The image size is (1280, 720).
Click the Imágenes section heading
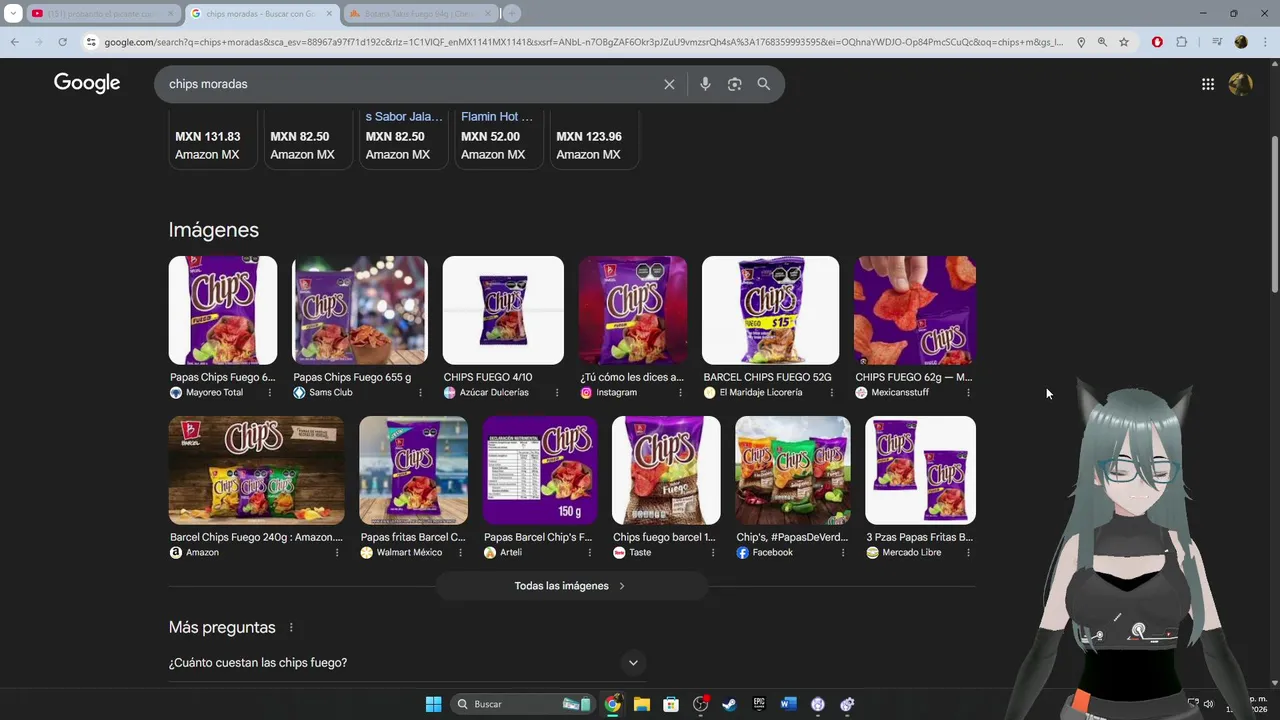click(214, 230)
